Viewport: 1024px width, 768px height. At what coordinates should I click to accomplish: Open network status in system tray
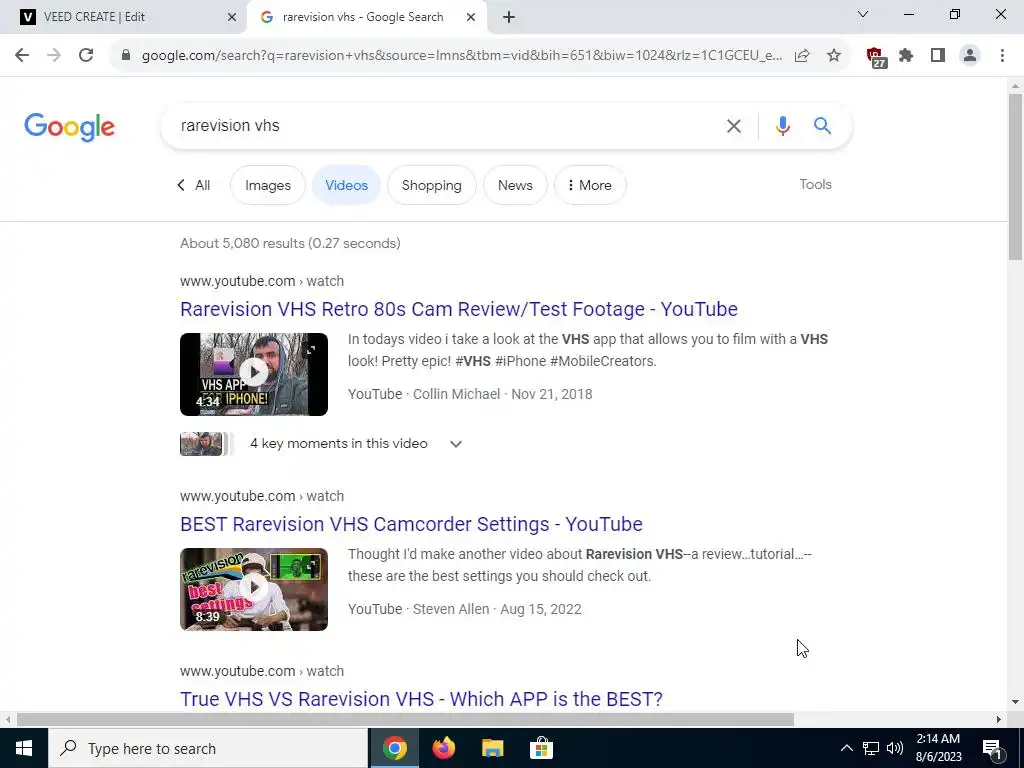(x=871, y=748)
